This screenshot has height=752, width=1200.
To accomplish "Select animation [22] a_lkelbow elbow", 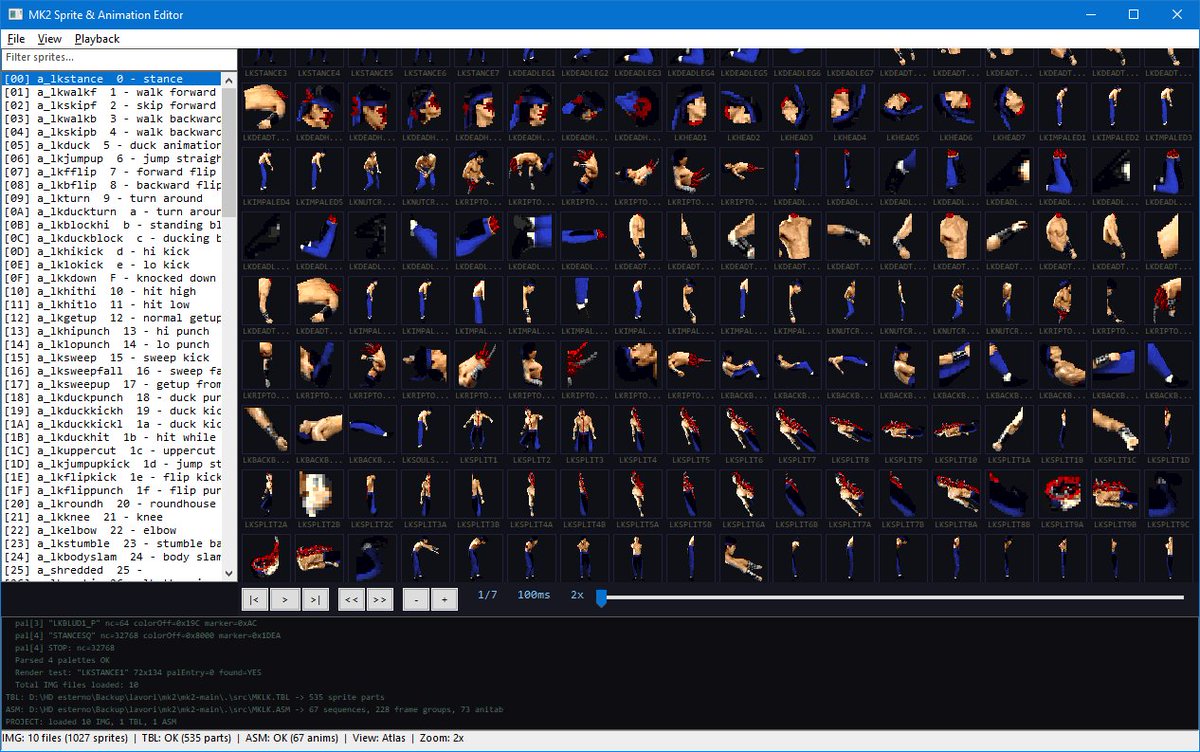I will (111, 530).
